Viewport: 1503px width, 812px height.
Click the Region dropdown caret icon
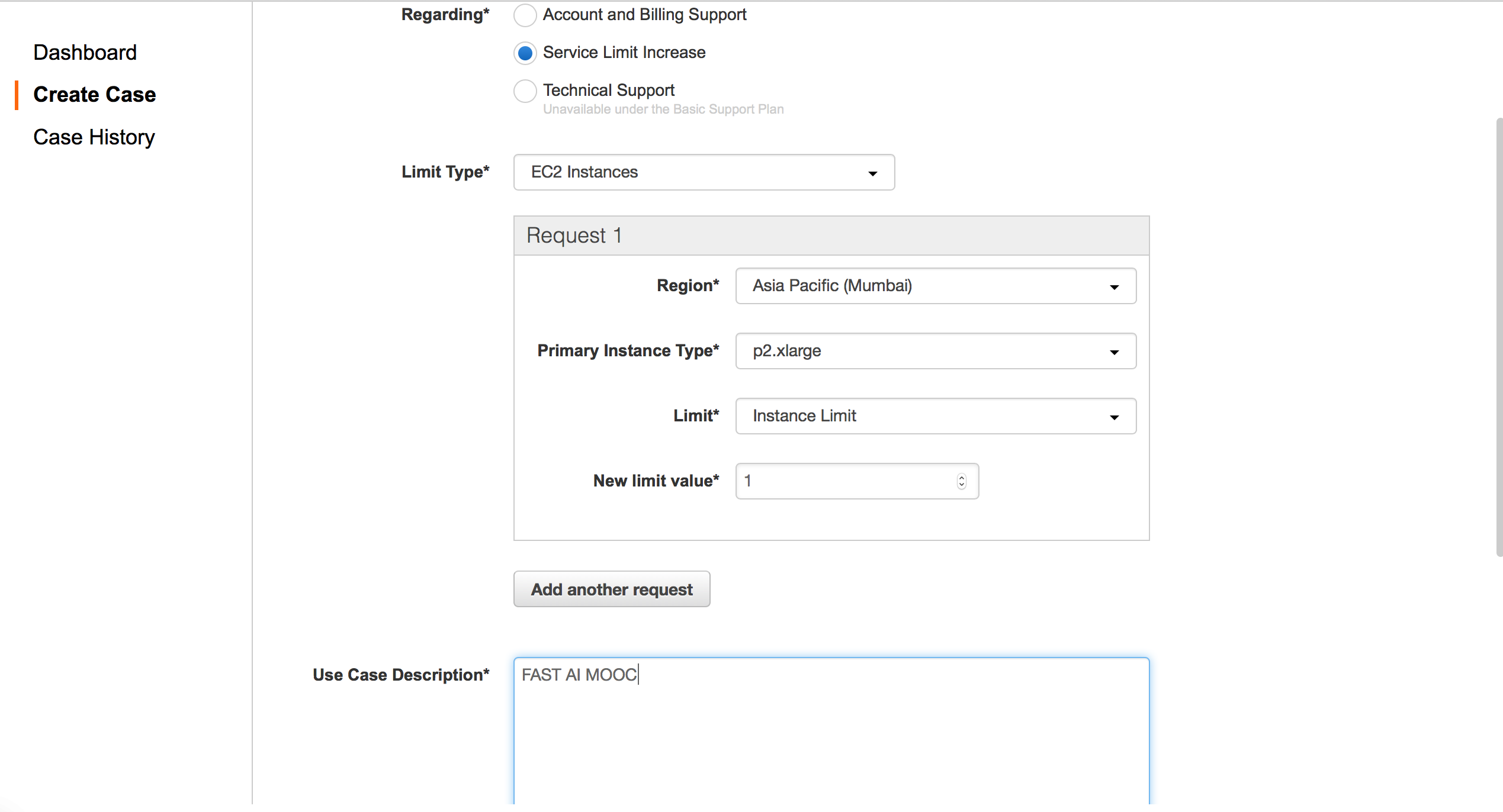coord(1114,287)
